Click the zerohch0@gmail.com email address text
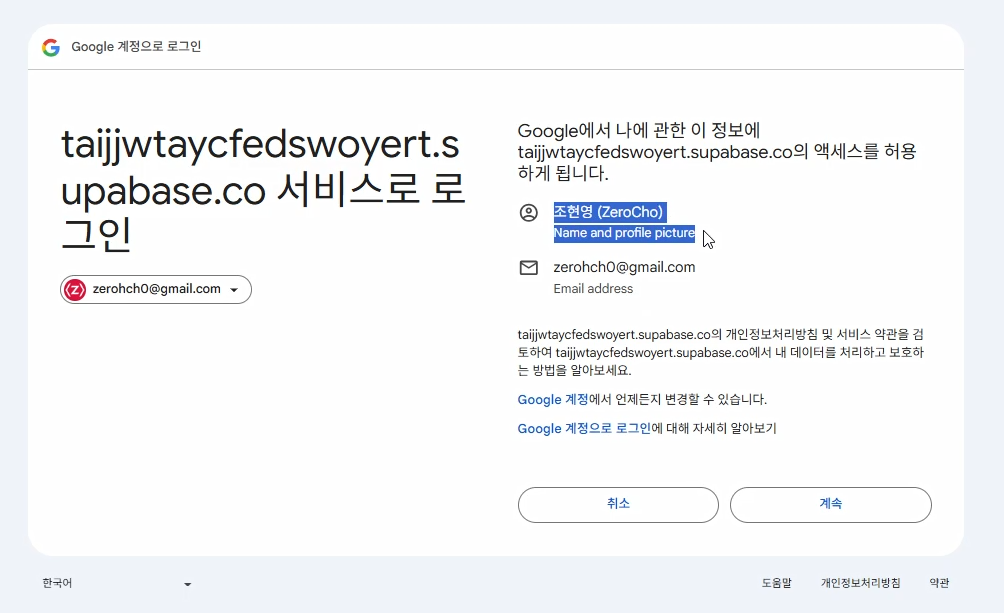 pyautogui.click(x=624, y=267)
